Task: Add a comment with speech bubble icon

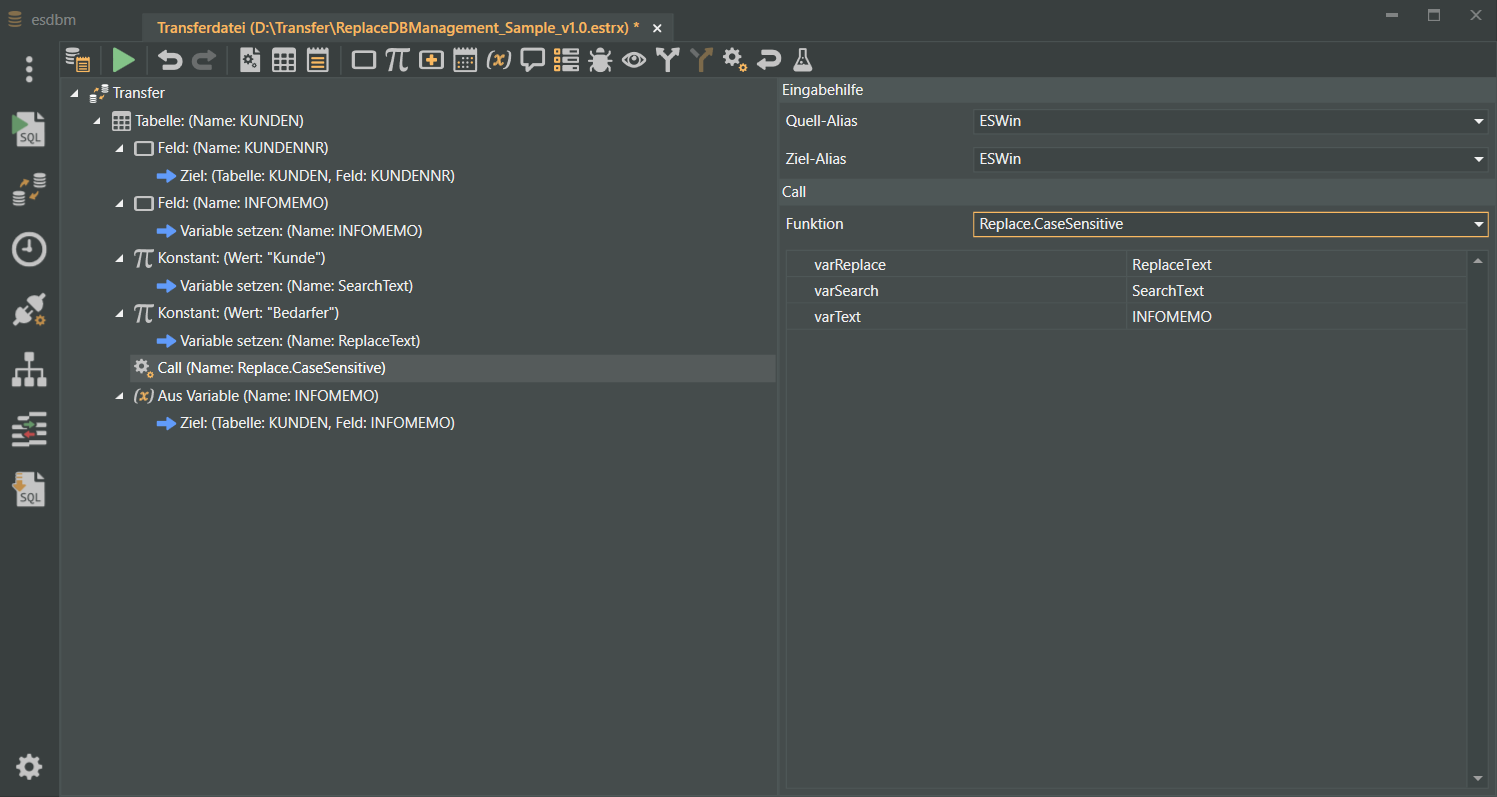Action: [x=533, y=60]
